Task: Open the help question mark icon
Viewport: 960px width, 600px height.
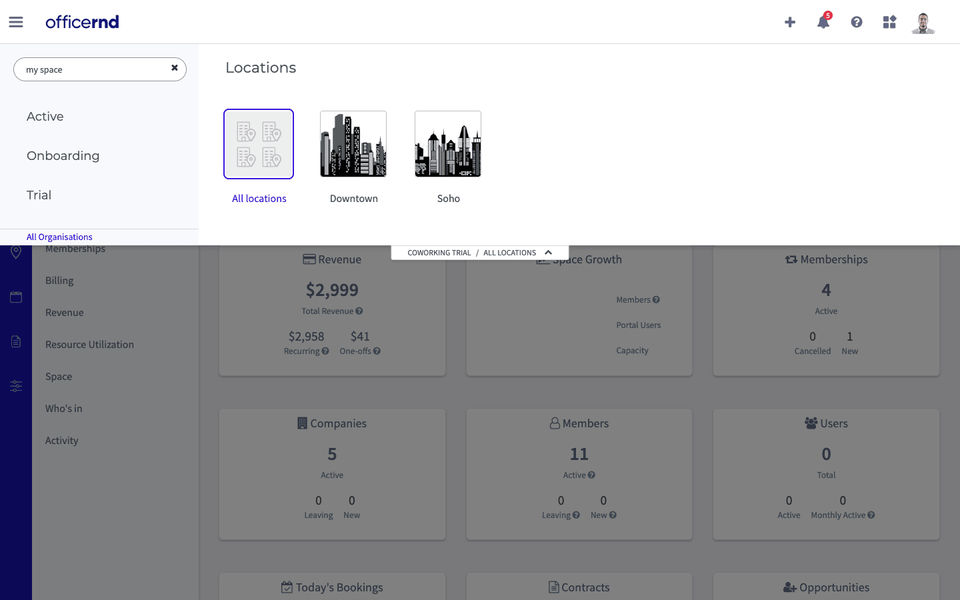Action: pyautogui.click(x=857, y=22)
